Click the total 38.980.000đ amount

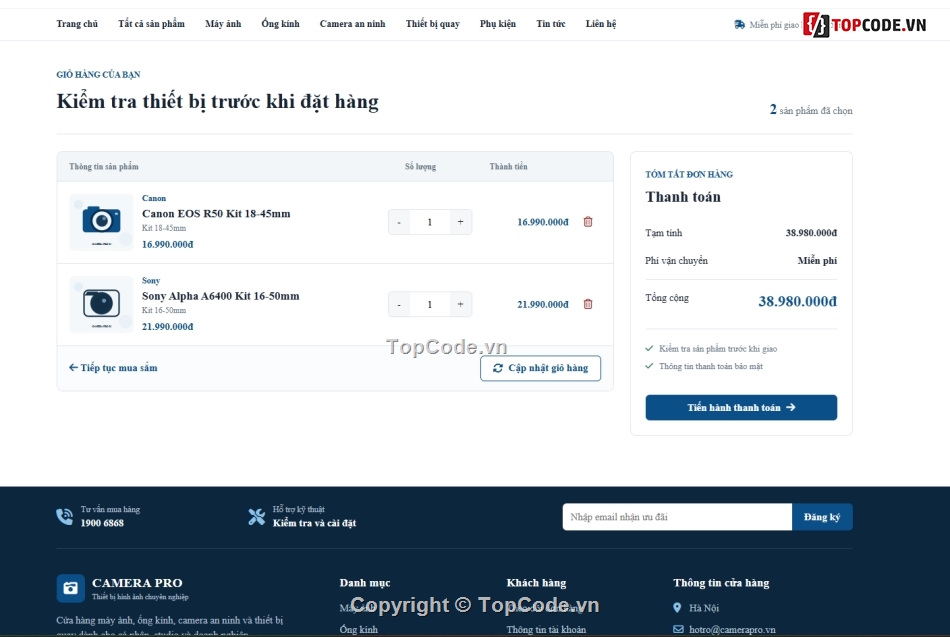point(797,301)
